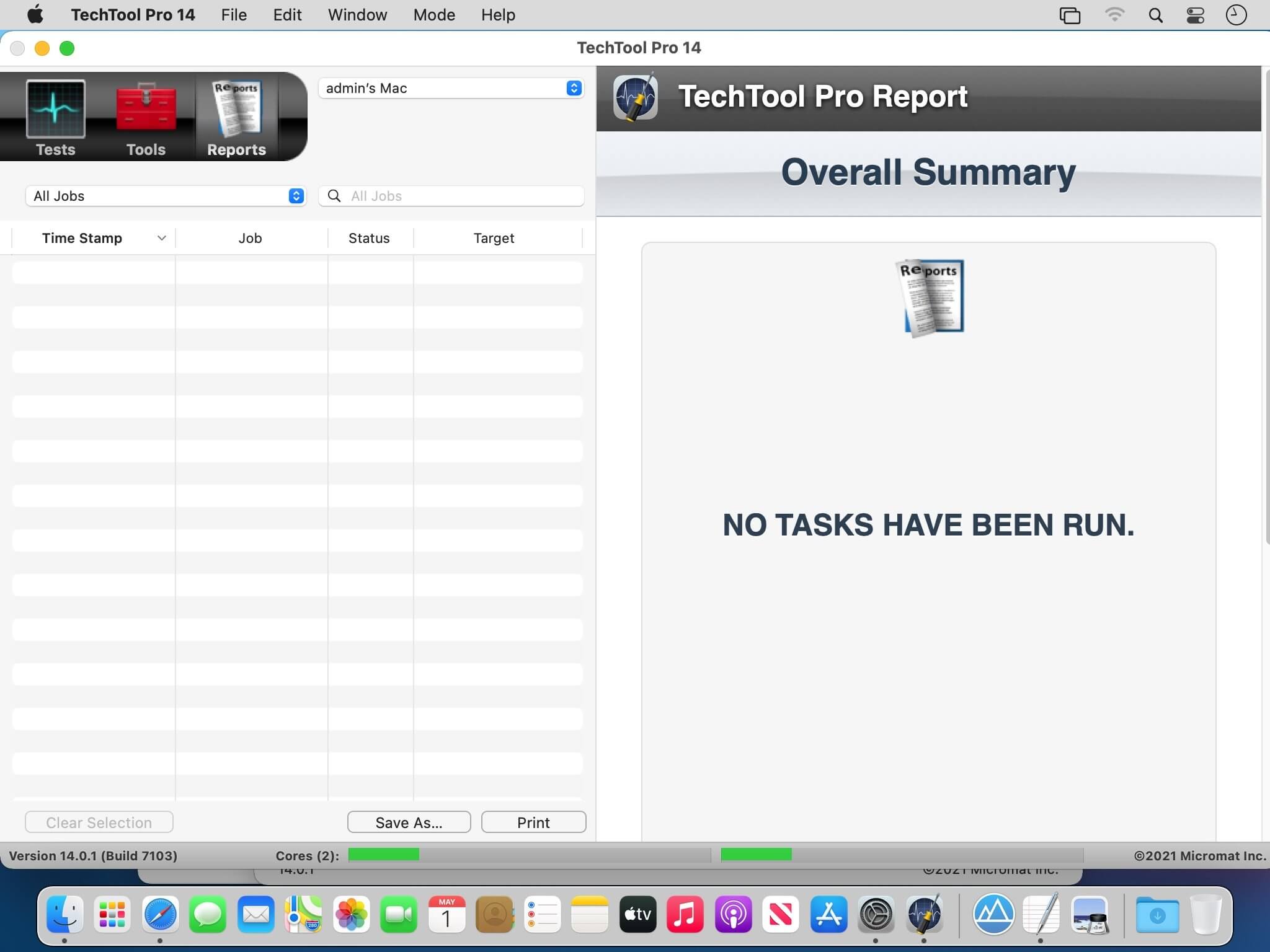Sort reports by the Status column

pos(370,238)
